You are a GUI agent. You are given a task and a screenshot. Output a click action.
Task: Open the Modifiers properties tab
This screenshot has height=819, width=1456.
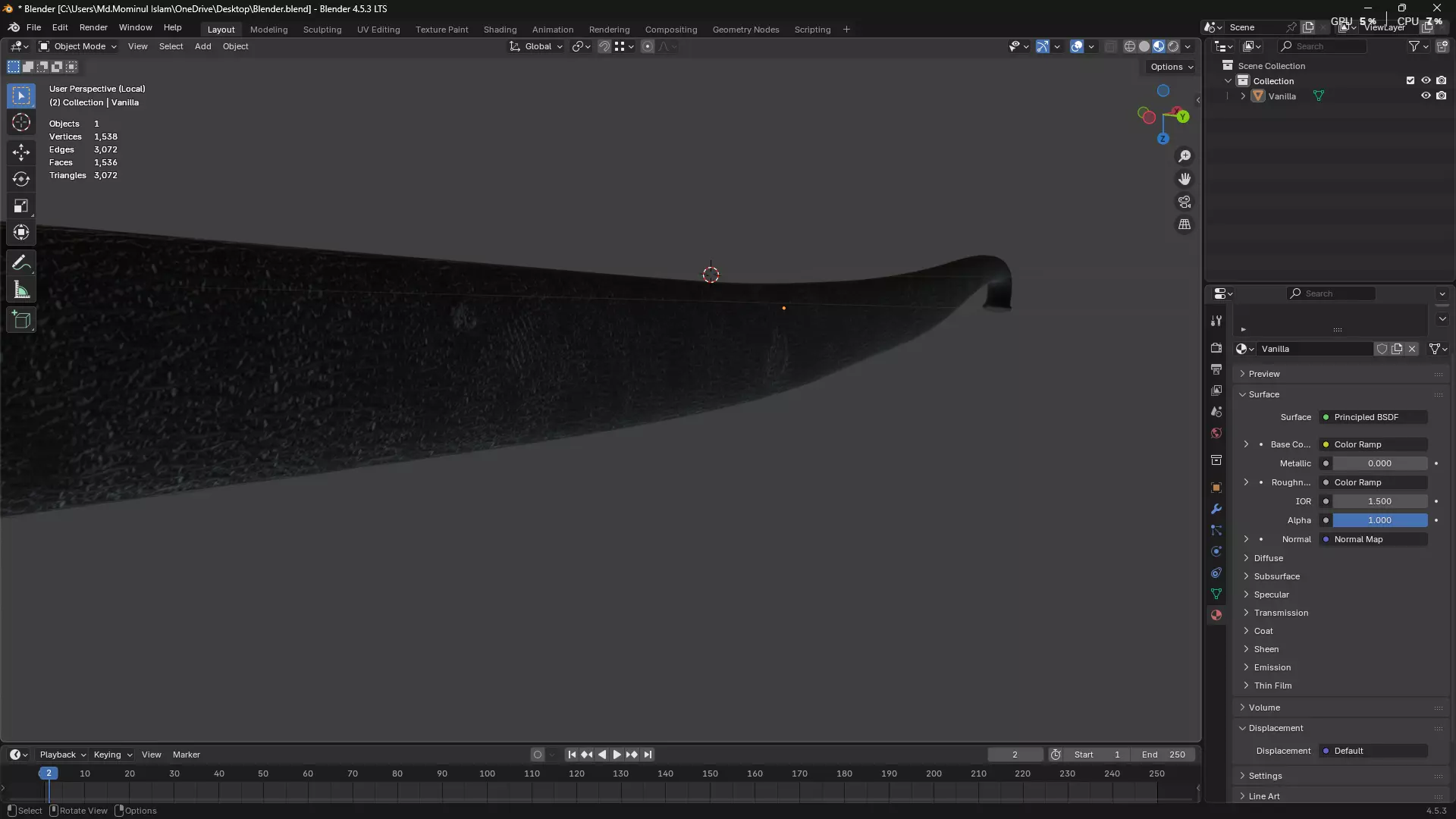click(1216, 509)
